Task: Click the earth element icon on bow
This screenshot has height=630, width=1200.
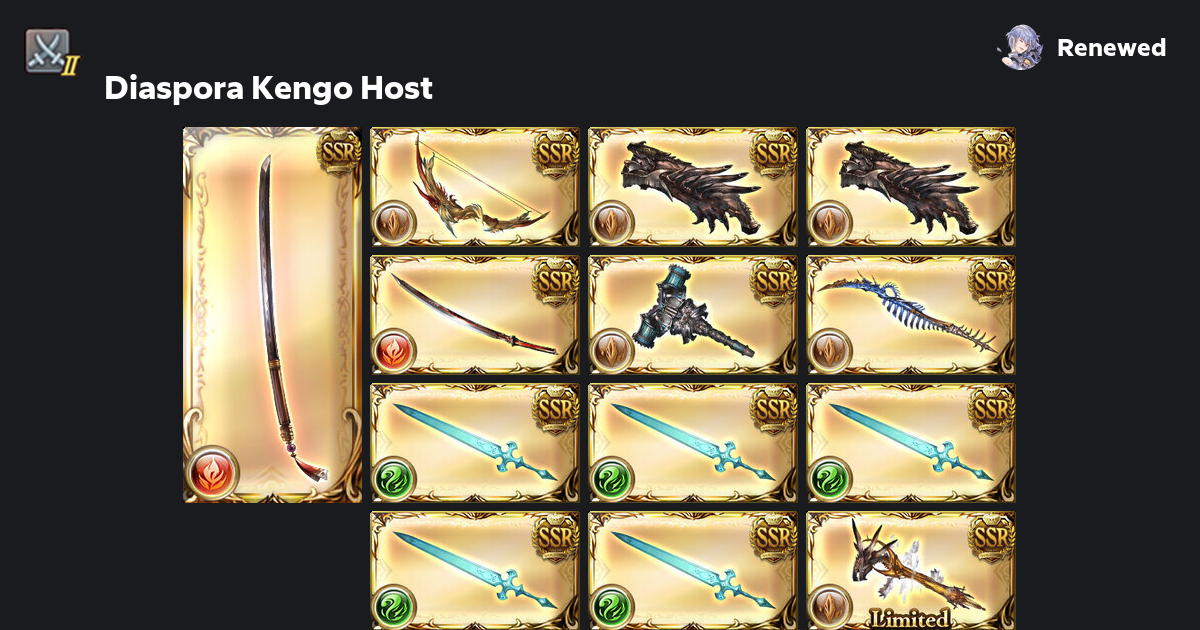Action: (x=394, y=223)
